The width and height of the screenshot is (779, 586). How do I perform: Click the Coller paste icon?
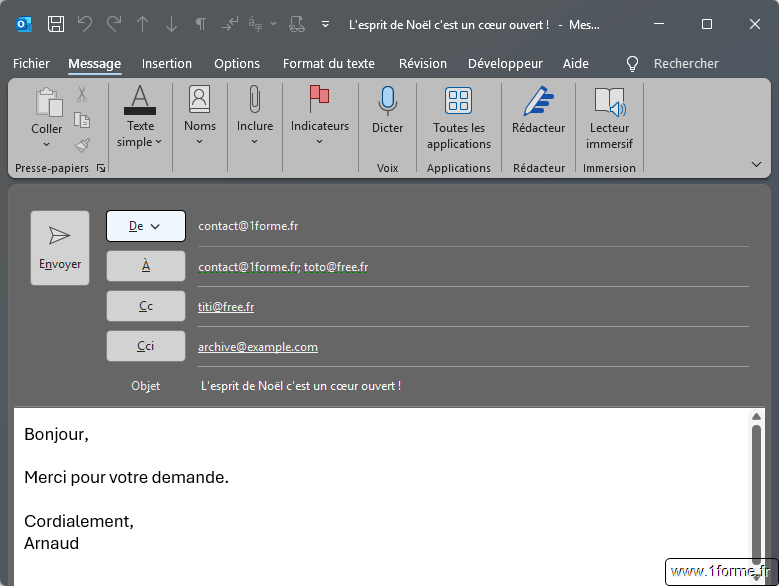[48, 102]
